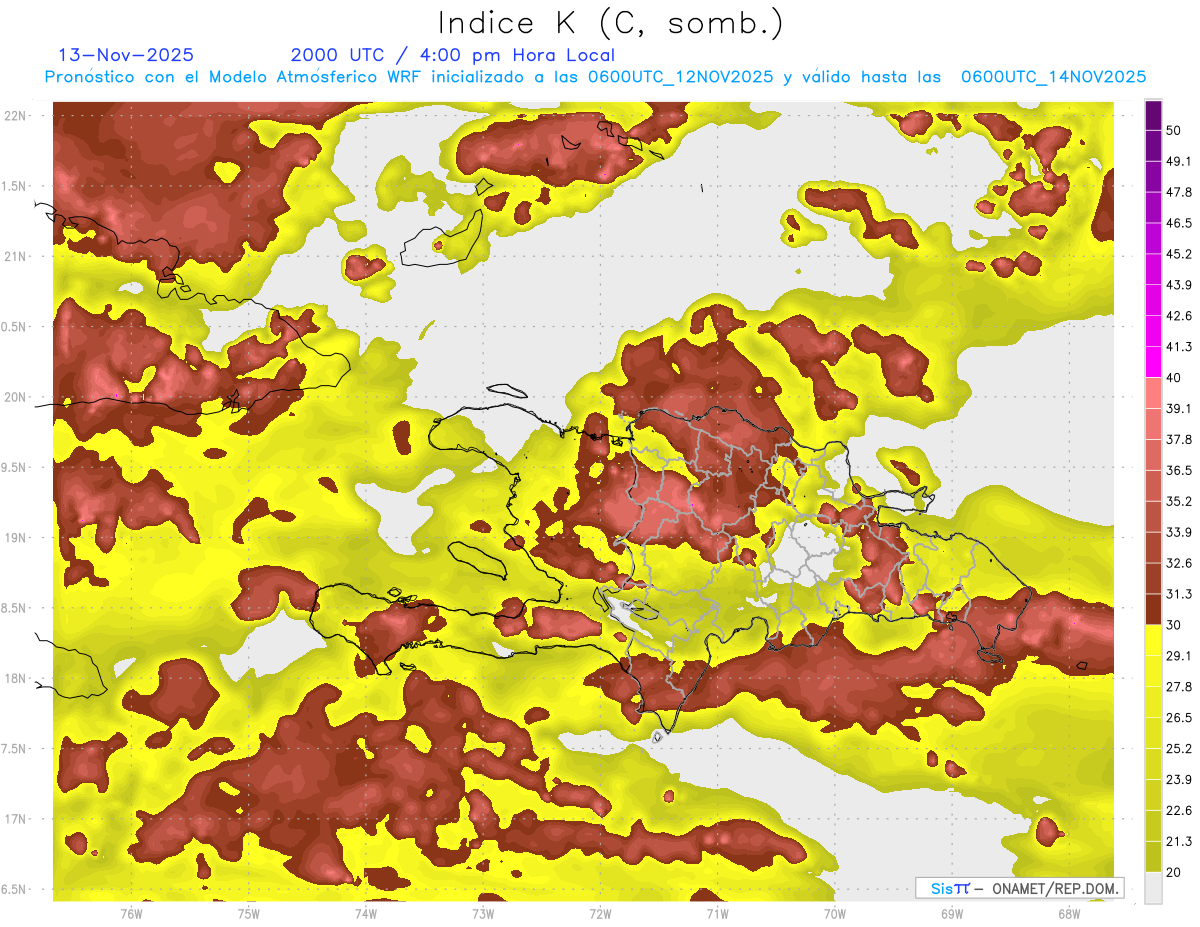1200x927 pixels.
Task: Click the 71W longitude label
Action: coord(717,914)
